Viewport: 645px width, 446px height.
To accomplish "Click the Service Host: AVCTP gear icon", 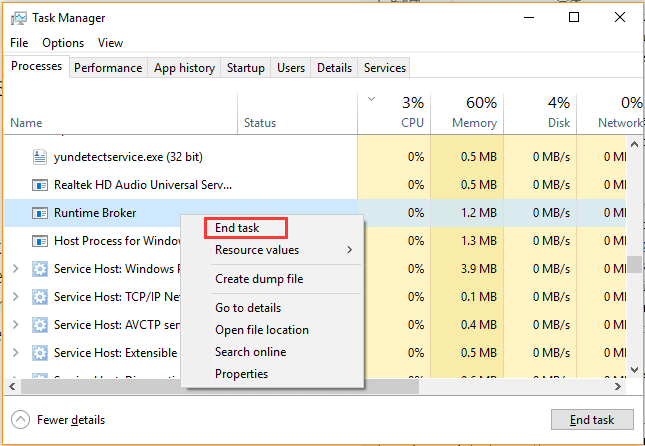I will point(40,325).
